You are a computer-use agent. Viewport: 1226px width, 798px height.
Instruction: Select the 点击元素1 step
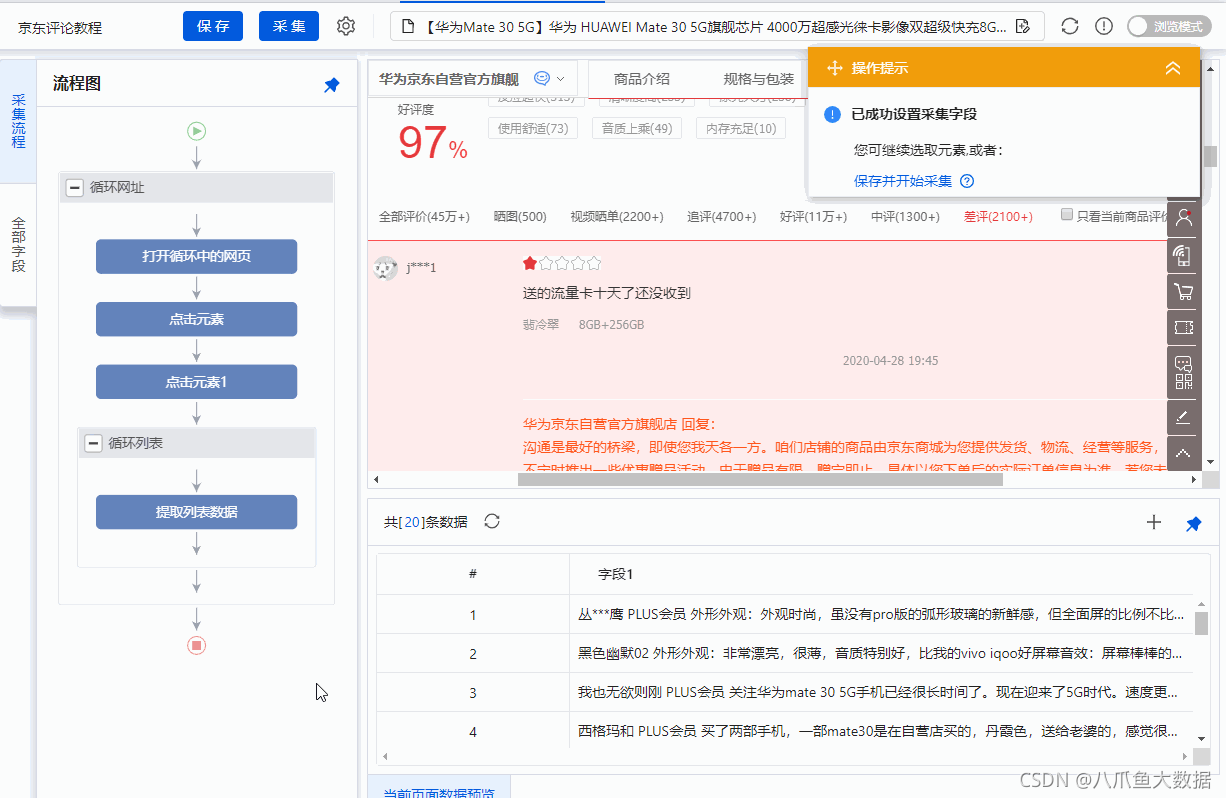[x=196, y=382]
